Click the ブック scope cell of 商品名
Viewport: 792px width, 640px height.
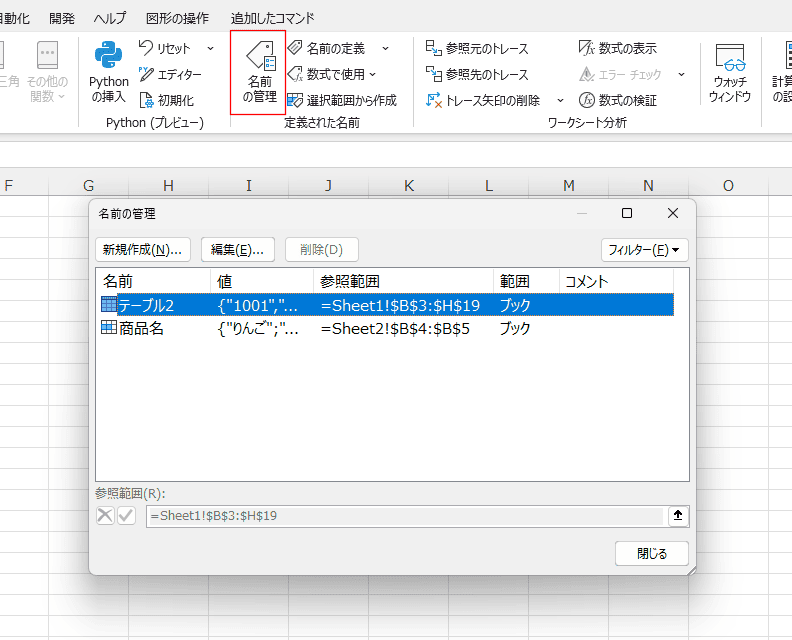515,328
